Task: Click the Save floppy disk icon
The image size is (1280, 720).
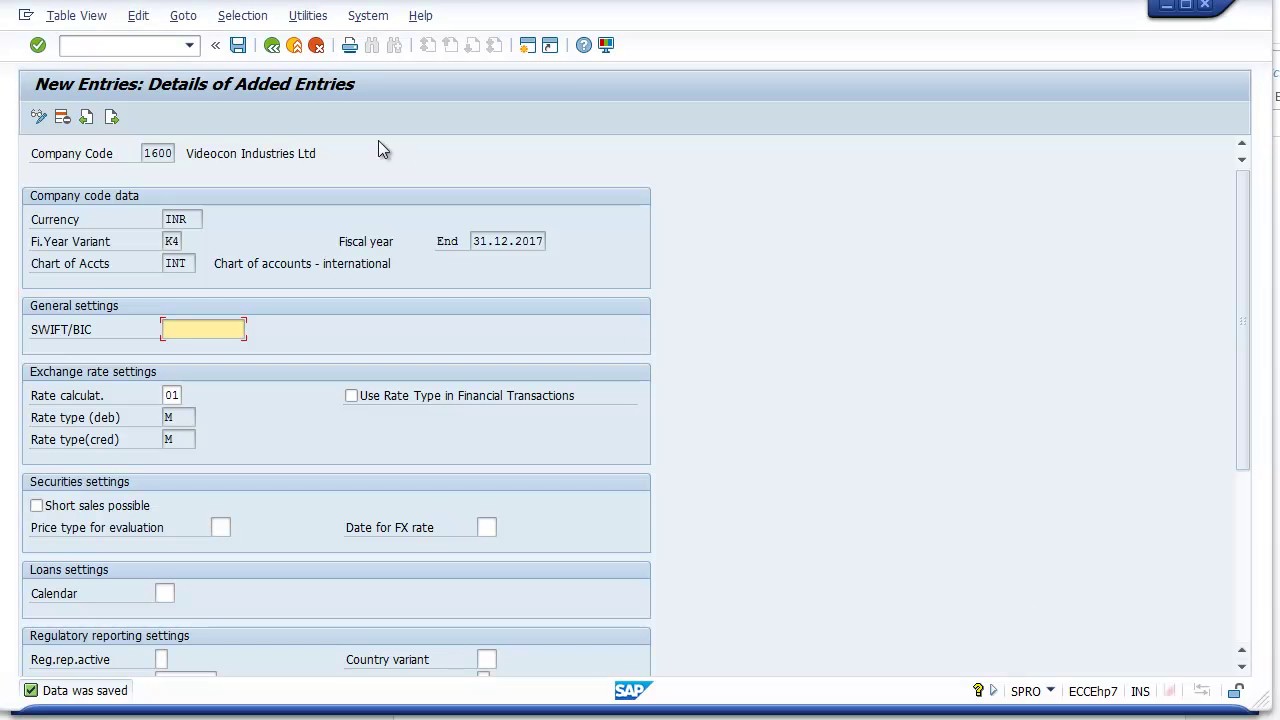Action: tap(238, 45)
